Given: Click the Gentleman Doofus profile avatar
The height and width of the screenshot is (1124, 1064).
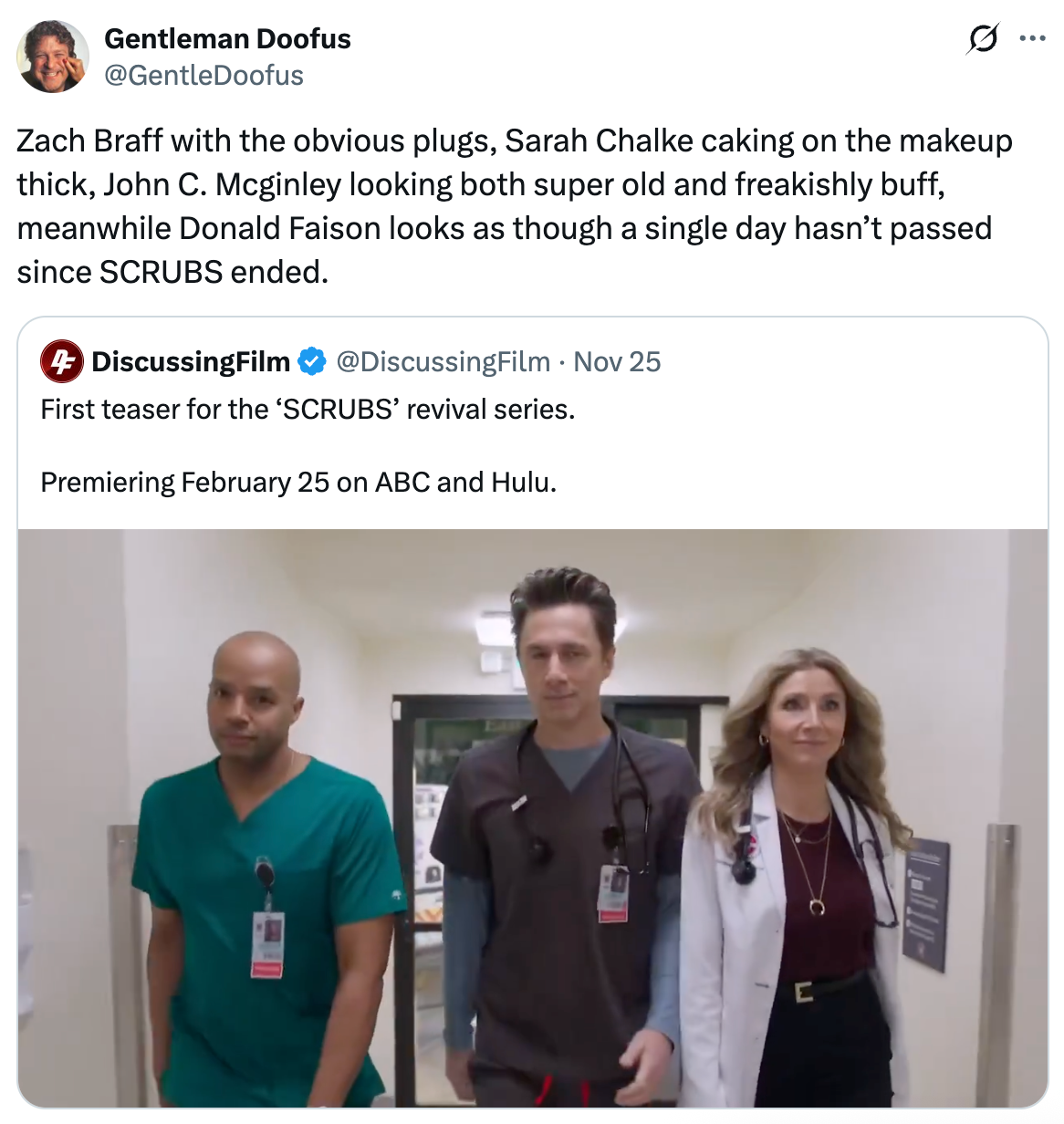Looking at the screenshot, I should tap(53, 57).
